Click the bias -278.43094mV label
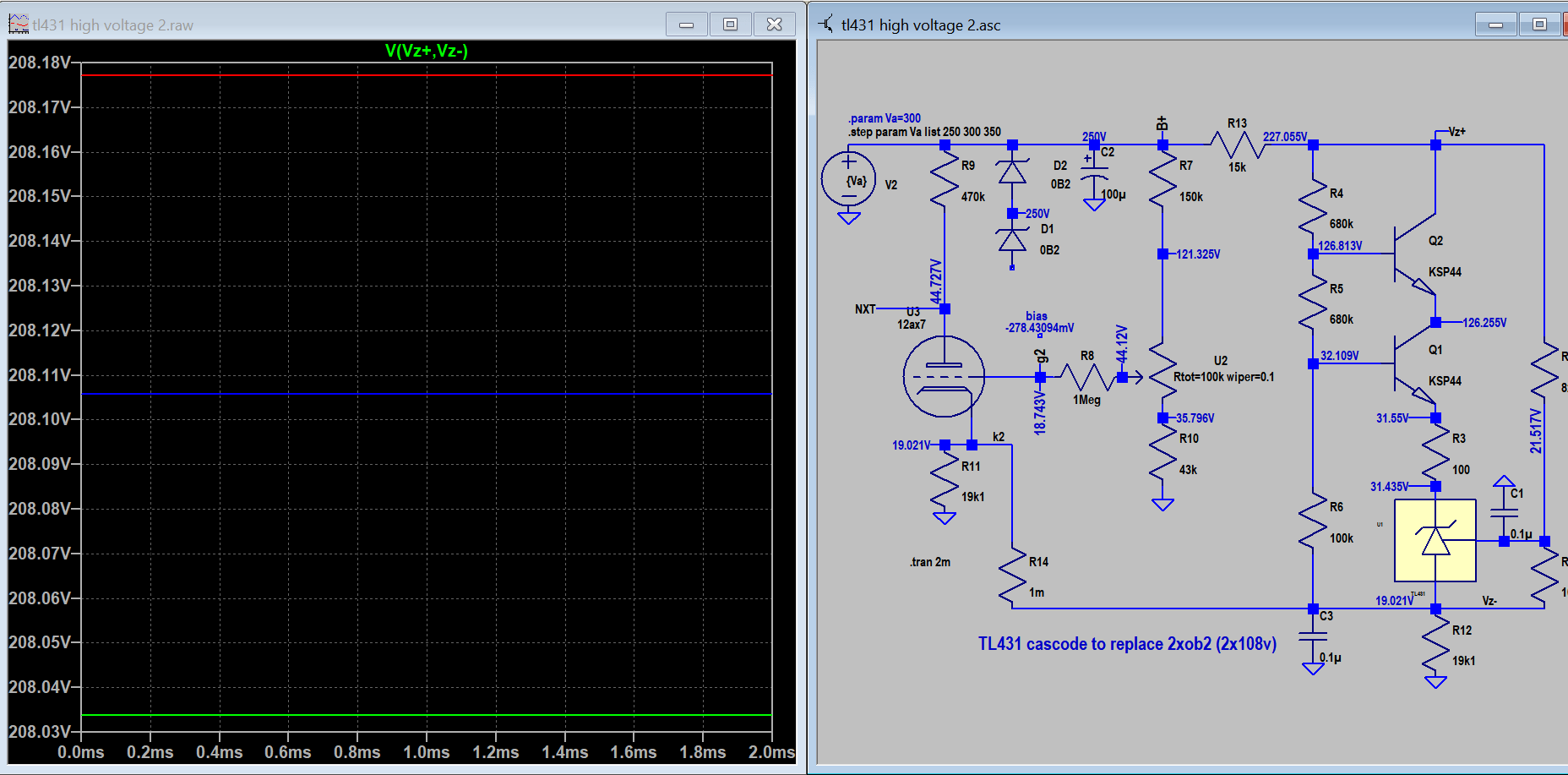The width and height of the screenshot is (1568, 775). [x=1039, y=322]
